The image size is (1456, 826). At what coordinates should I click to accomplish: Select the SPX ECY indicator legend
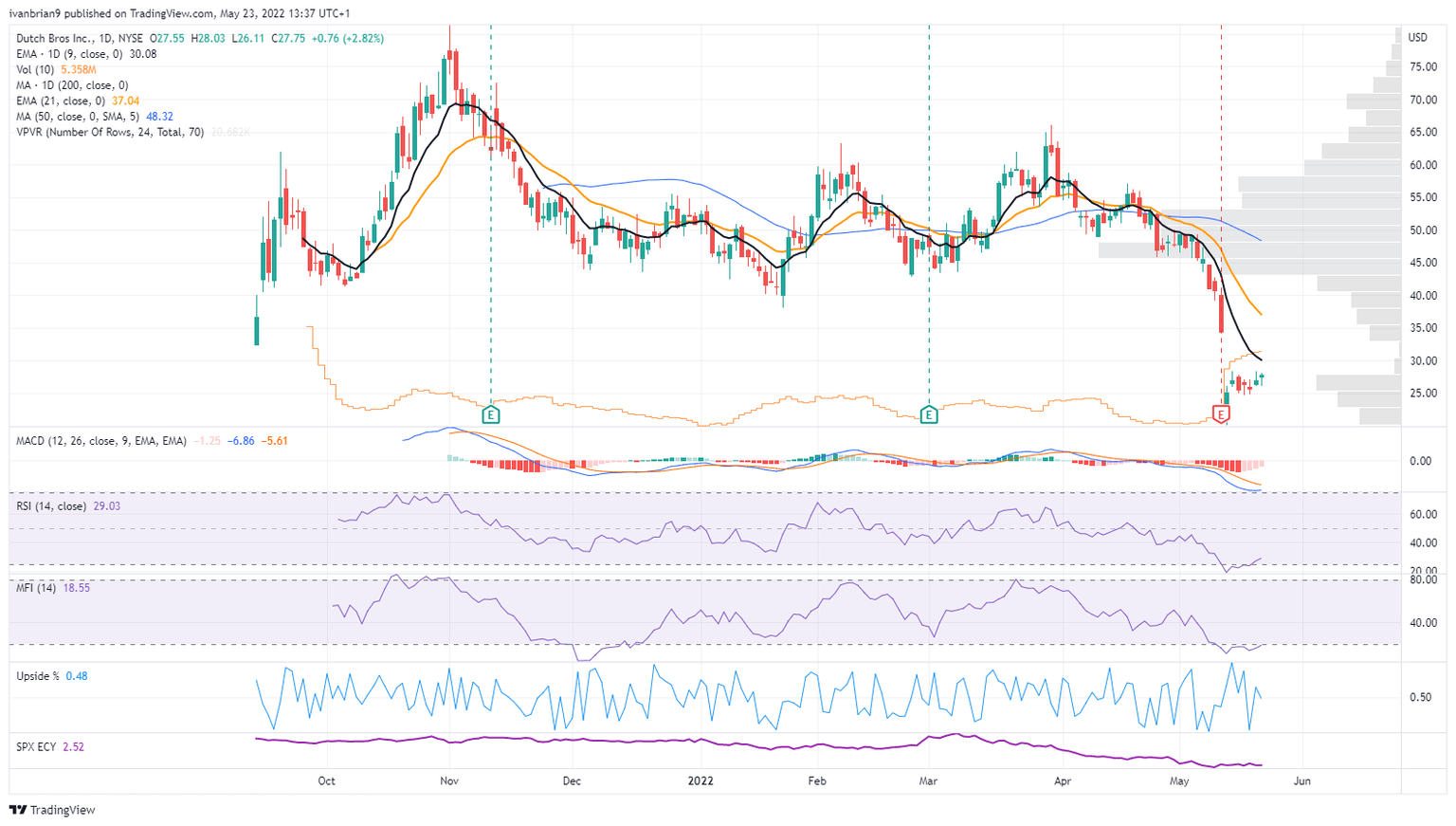pos(36,747)
